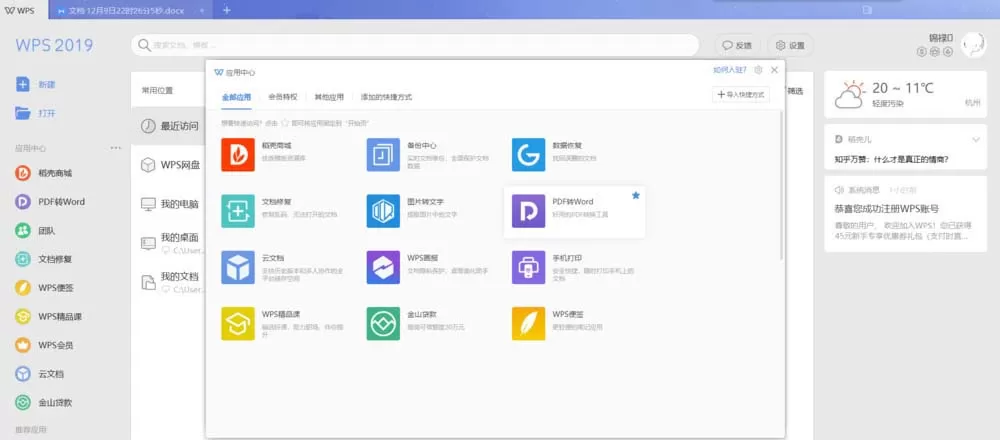Screen dimensions: 1000x440
Task: Open PDF转Word tile in App Center dialog
Action: pyautogui.click(x=574, y=212)
